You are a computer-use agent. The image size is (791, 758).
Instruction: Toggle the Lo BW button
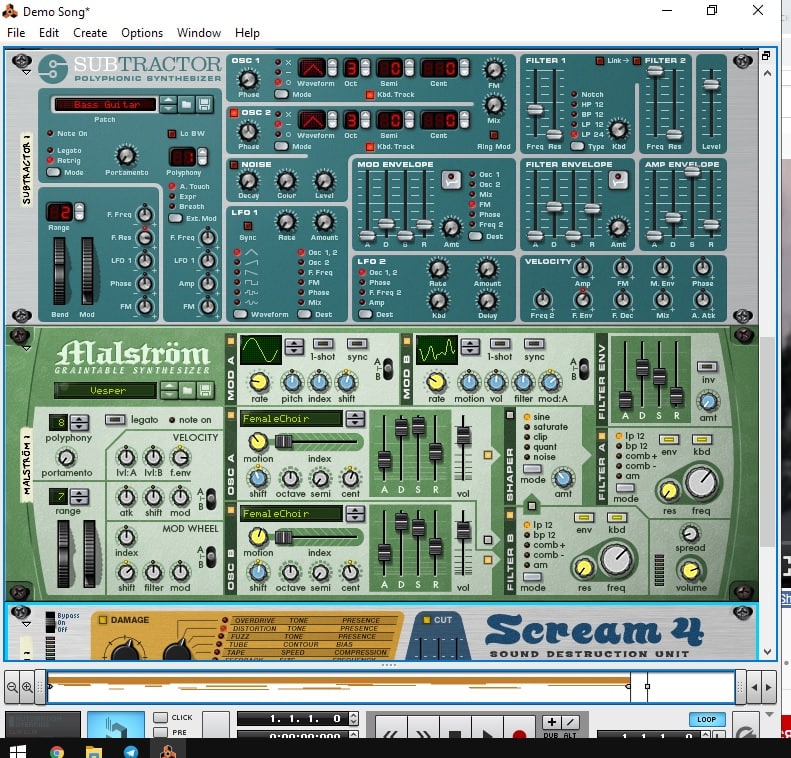tap(172, 134)
